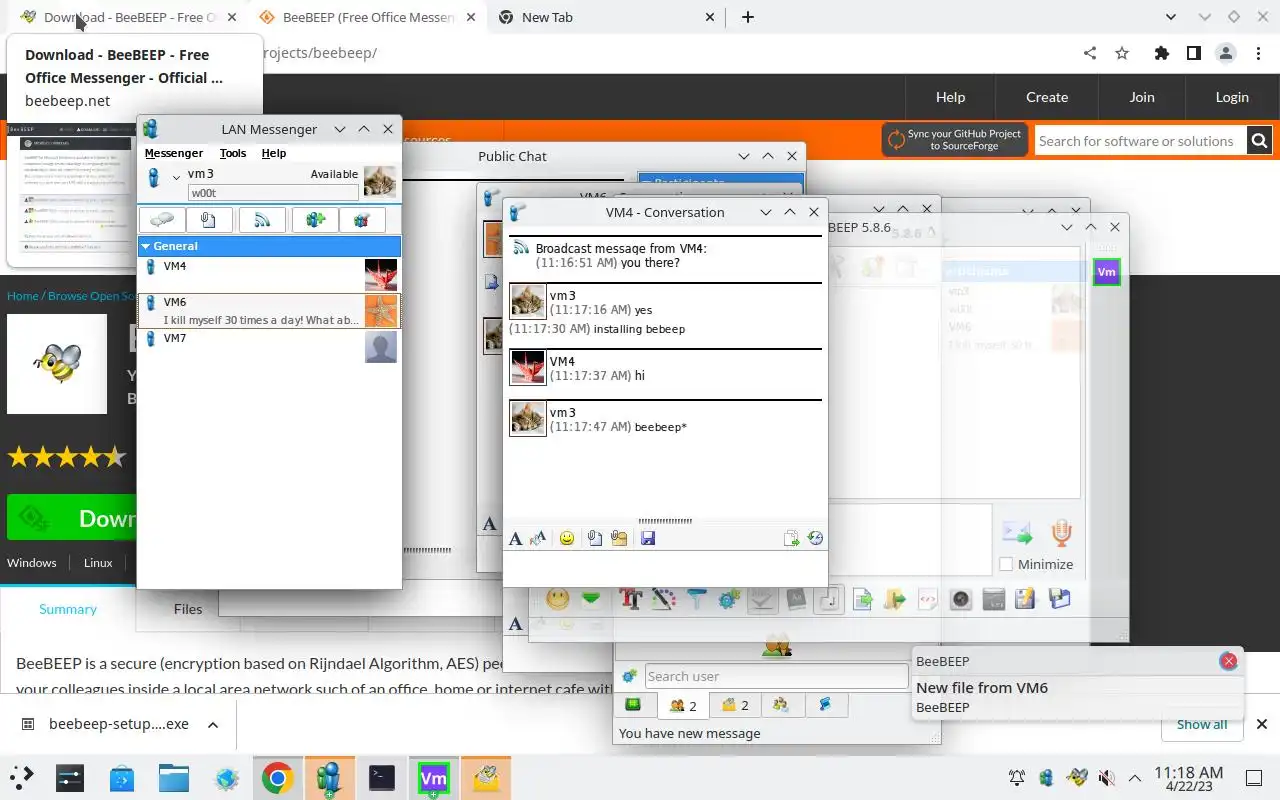Viewport: 1280px width, 800px height.
Task: Click Search user field in BeeBEEP
Action: click(x=776, y=677)
